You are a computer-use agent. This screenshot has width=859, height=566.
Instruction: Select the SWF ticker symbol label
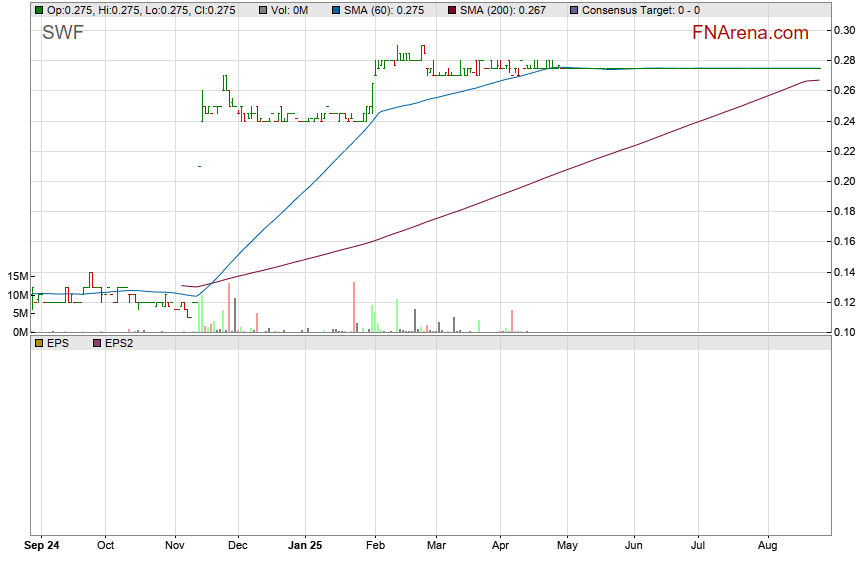pos(62,33)
